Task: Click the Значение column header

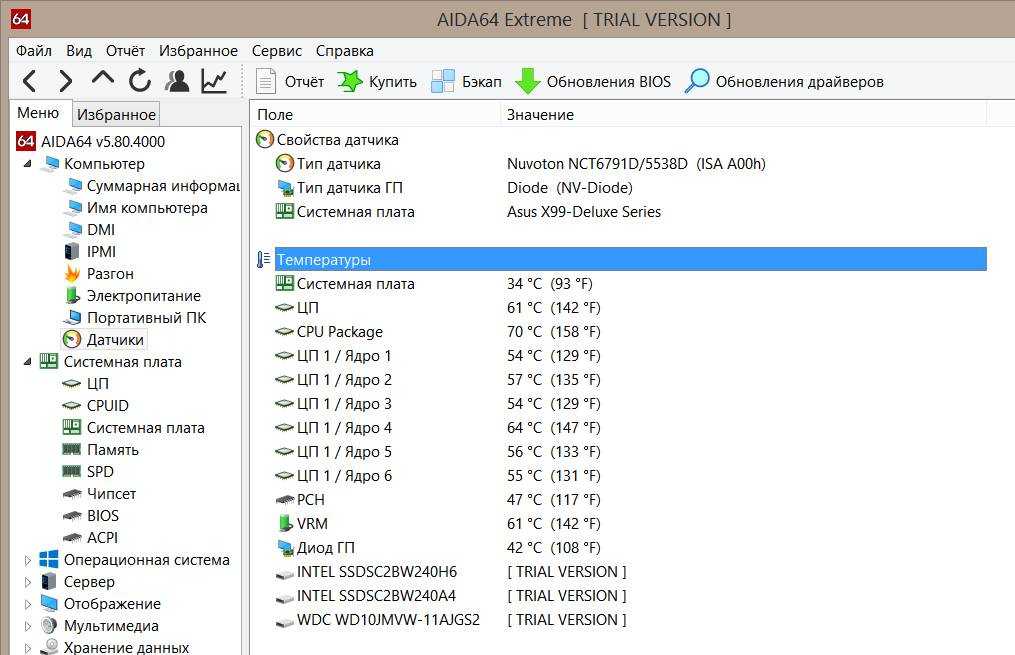Action: pyautogui.click(x=743, y=115)
